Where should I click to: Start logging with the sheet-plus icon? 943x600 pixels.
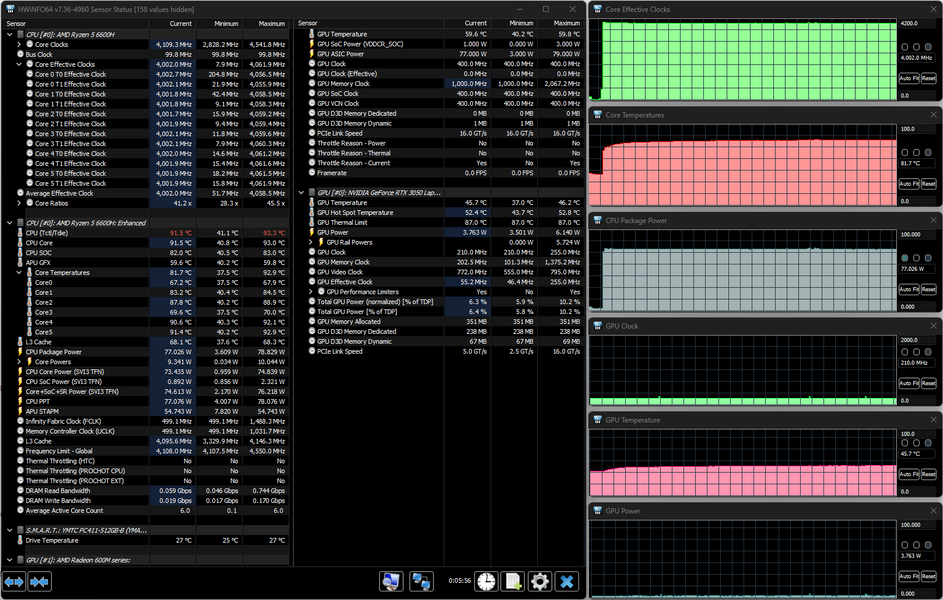click(513, 581)
